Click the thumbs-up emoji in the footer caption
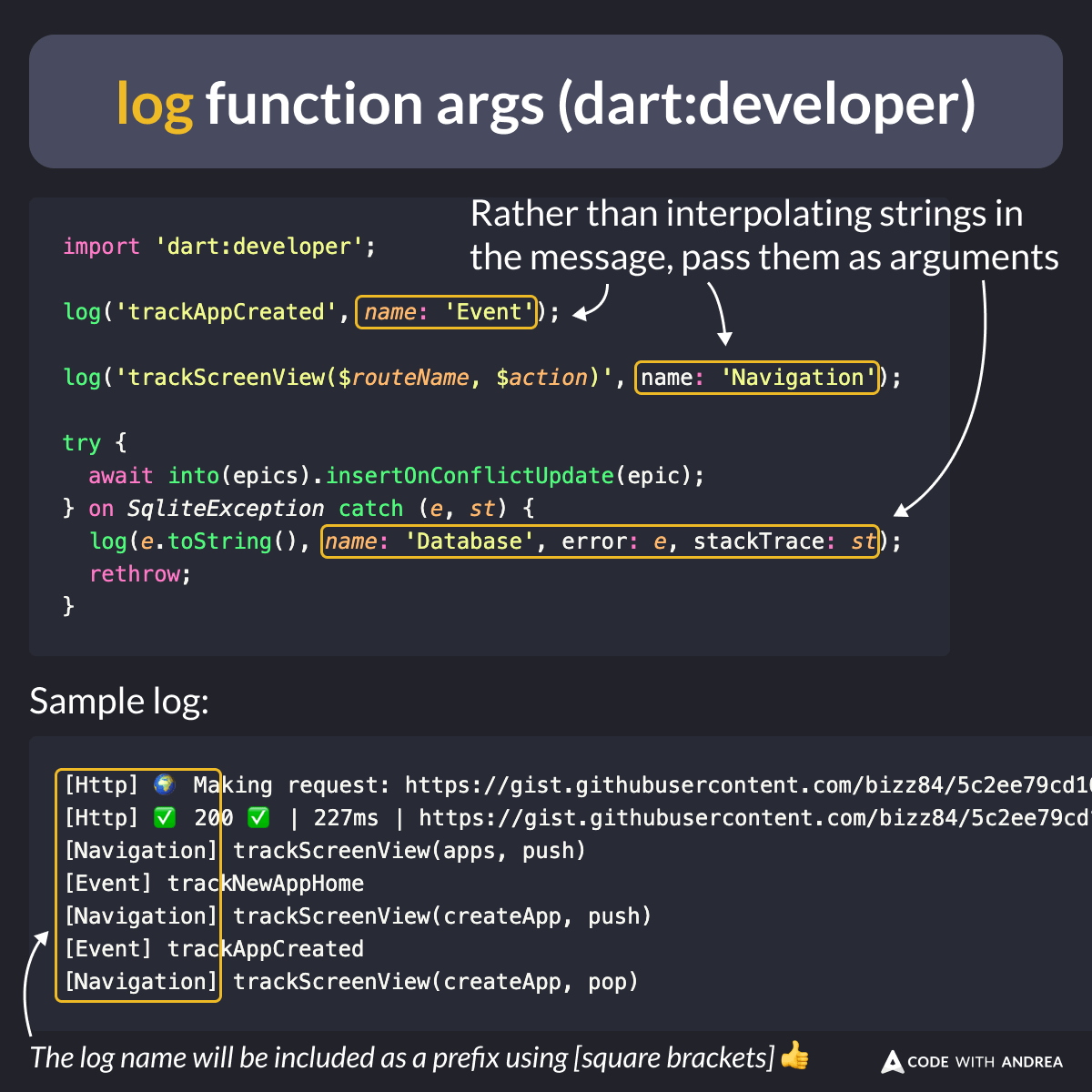This screenshot has width=1092, height=1092. pyautogui.click(x=794, y=1057)
